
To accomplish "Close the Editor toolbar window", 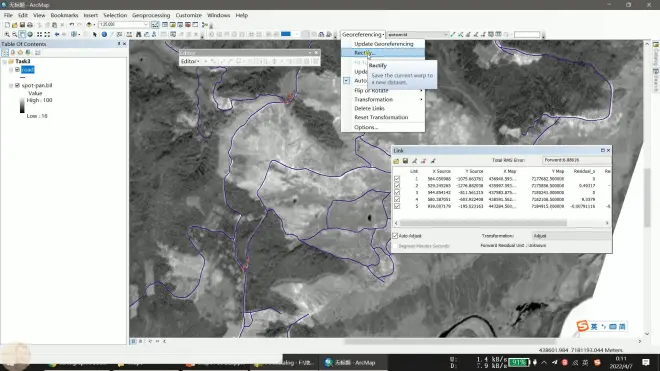I will tap(316, 53).
